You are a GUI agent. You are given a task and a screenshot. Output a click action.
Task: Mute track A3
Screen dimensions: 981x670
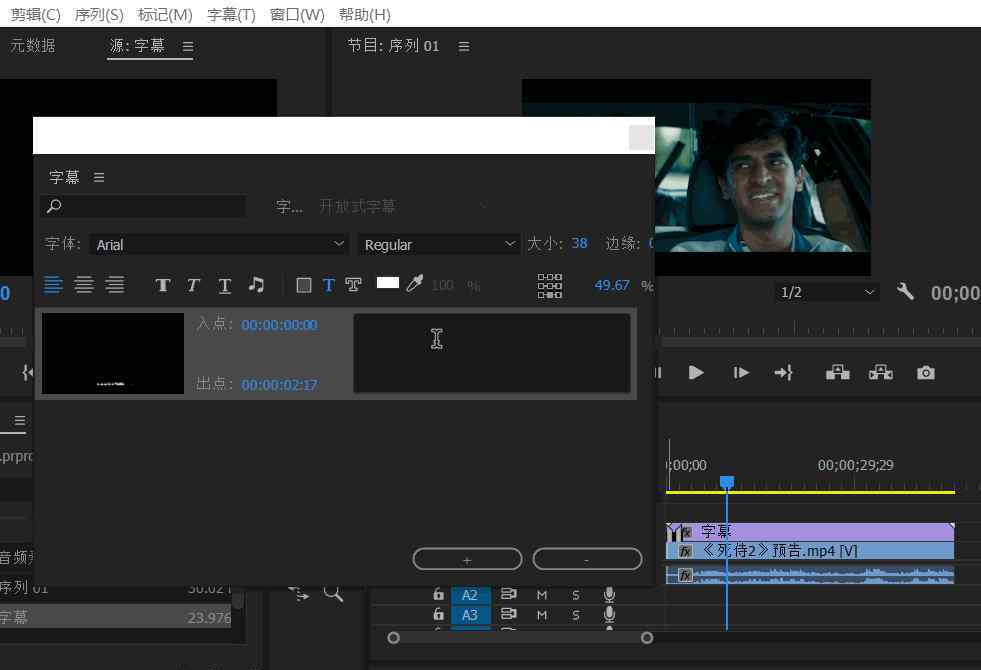point(542,616)
